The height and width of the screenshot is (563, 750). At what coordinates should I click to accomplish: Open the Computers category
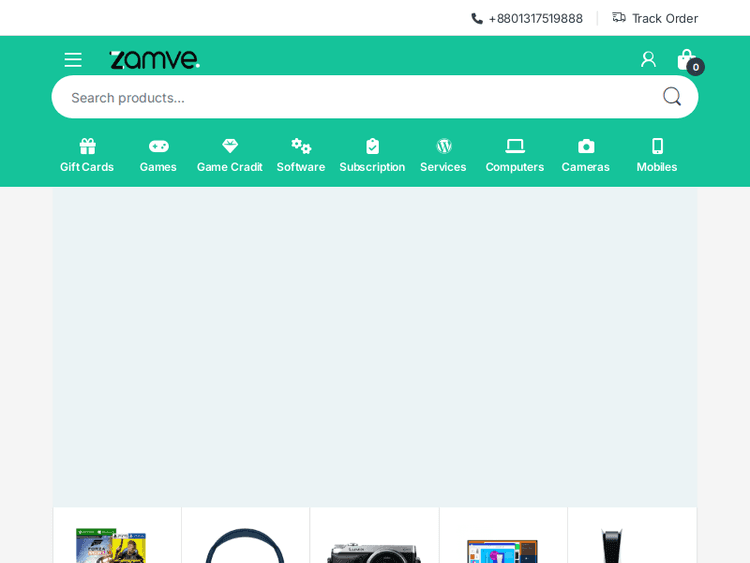[515, 155]
